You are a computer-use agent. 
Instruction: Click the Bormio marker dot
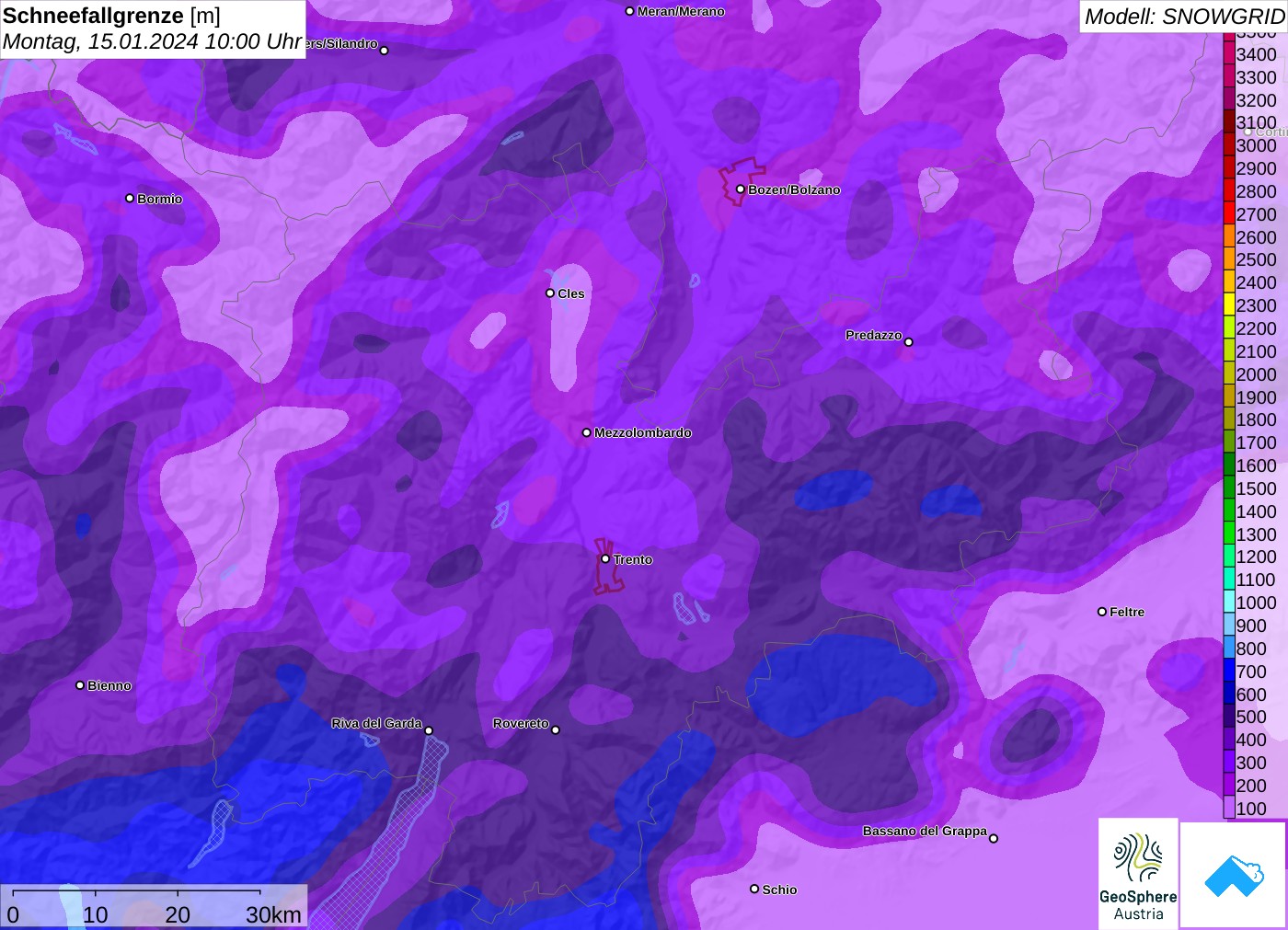130,199
